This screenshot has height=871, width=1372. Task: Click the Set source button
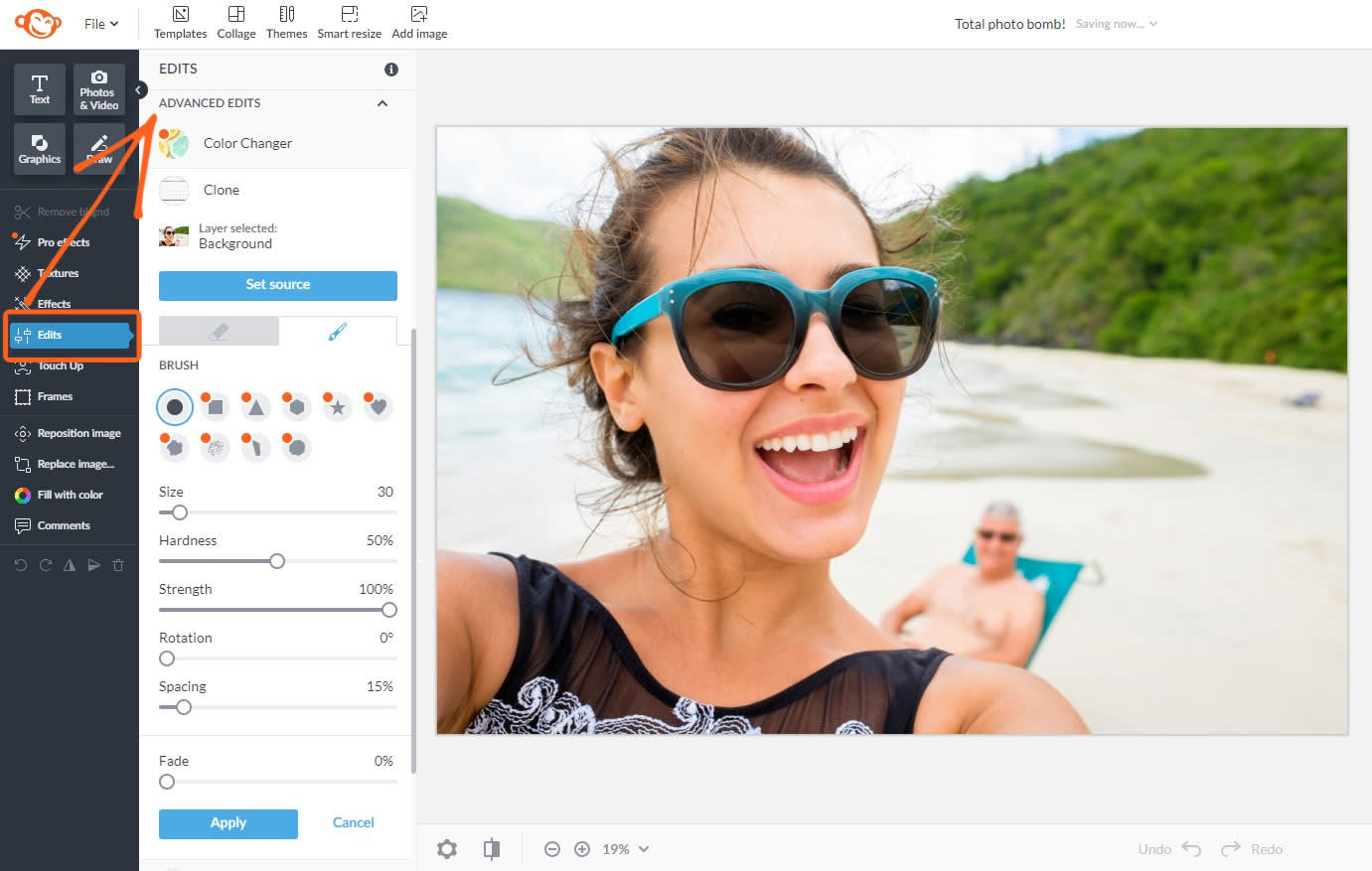pyautogui.click(x=277, y=285)
